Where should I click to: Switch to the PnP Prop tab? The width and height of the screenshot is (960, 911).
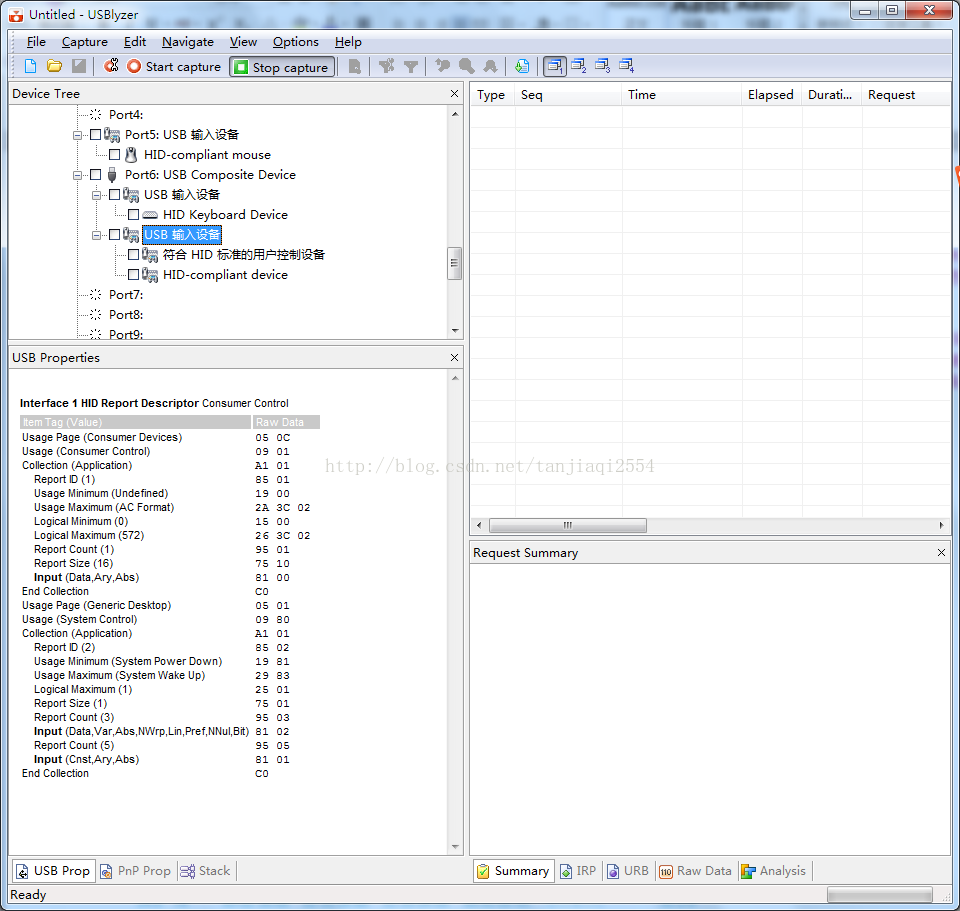[x=135, y=871]
